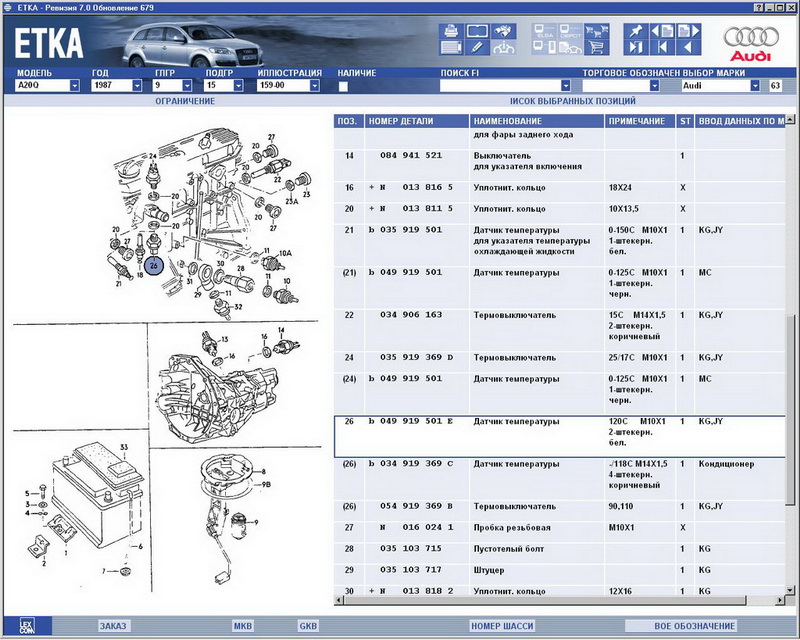The image size is (800, 640).
Task: Click the ПРИМЕЧАНИЕ column header
Action: pyautogui.click(x=640, y=121)
